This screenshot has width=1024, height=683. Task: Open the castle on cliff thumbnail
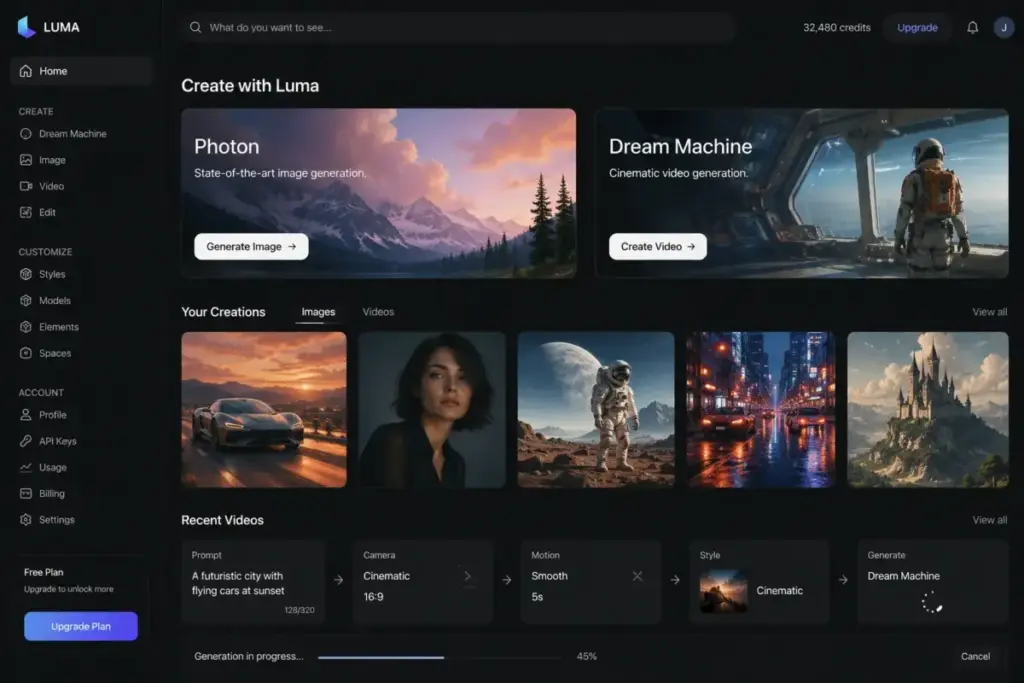pos(928,409)
